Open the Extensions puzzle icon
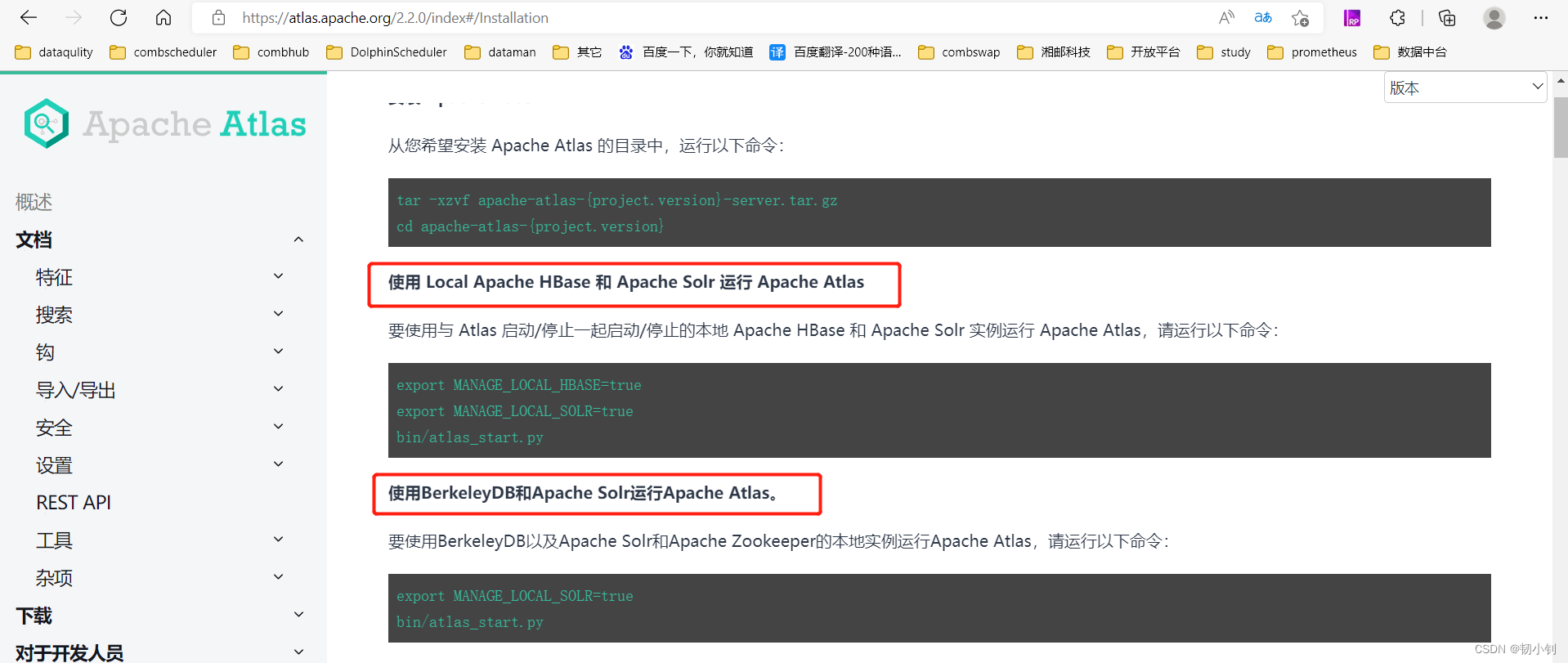This screenshot has height=663, width=1568. 1398,17
